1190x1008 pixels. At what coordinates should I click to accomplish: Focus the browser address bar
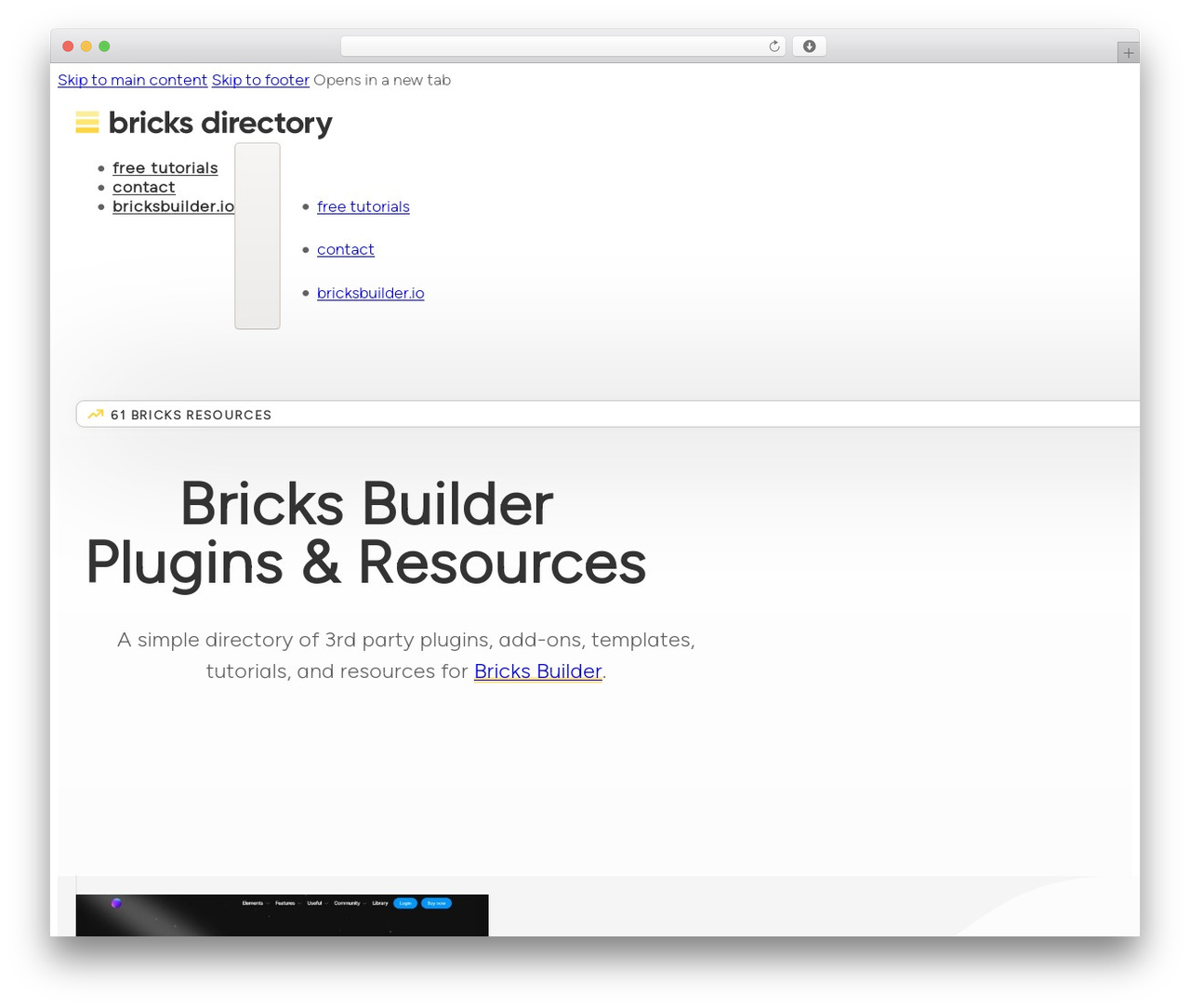click(x=562, y=46)
